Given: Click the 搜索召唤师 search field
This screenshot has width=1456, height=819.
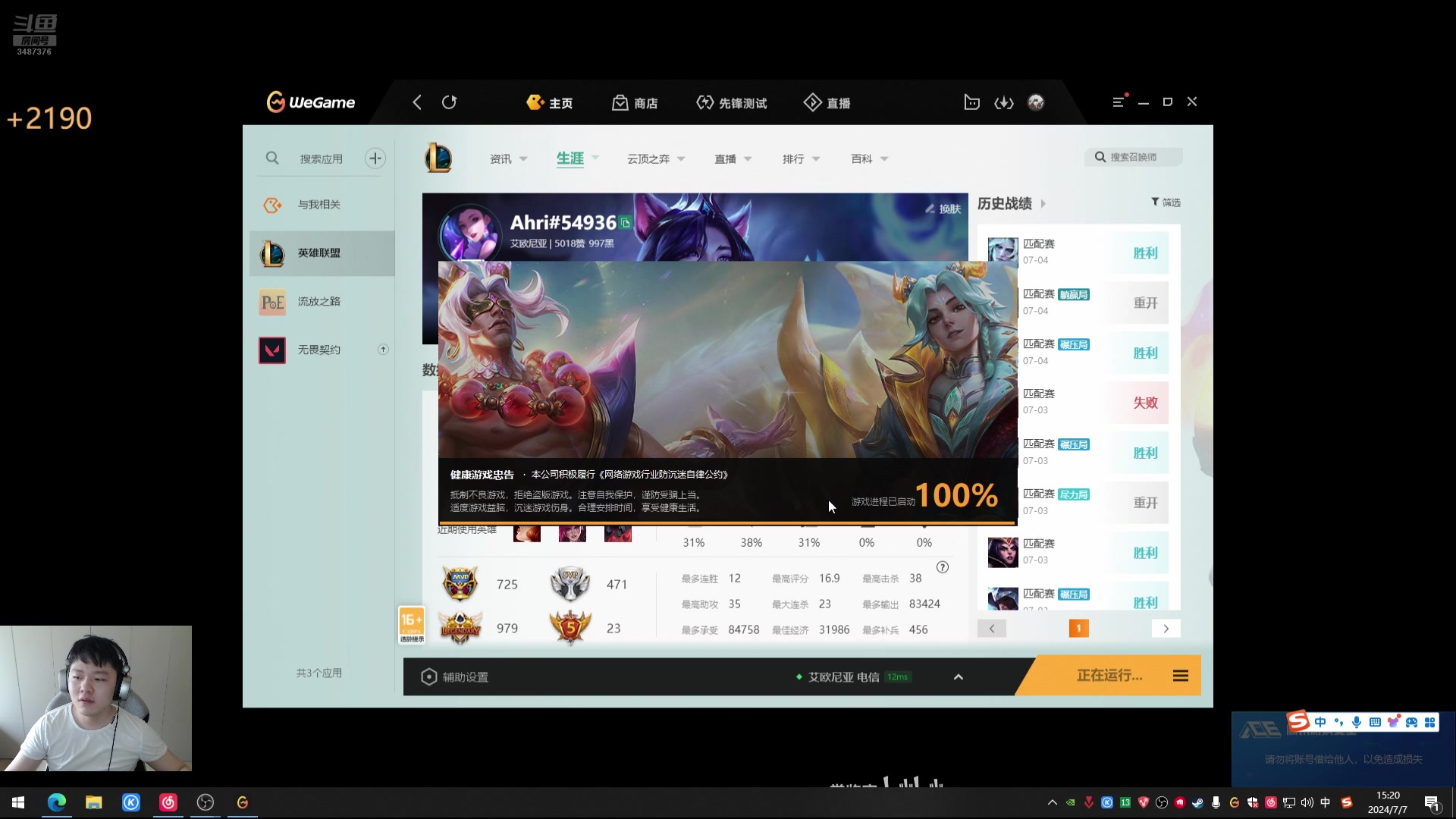Looking at the screenshot, I should pyautogui.click(x=1137, y=157).
